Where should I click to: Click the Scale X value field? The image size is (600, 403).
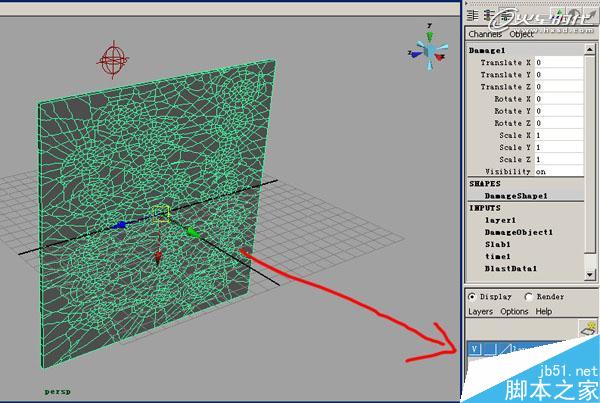tap(559, 135)
